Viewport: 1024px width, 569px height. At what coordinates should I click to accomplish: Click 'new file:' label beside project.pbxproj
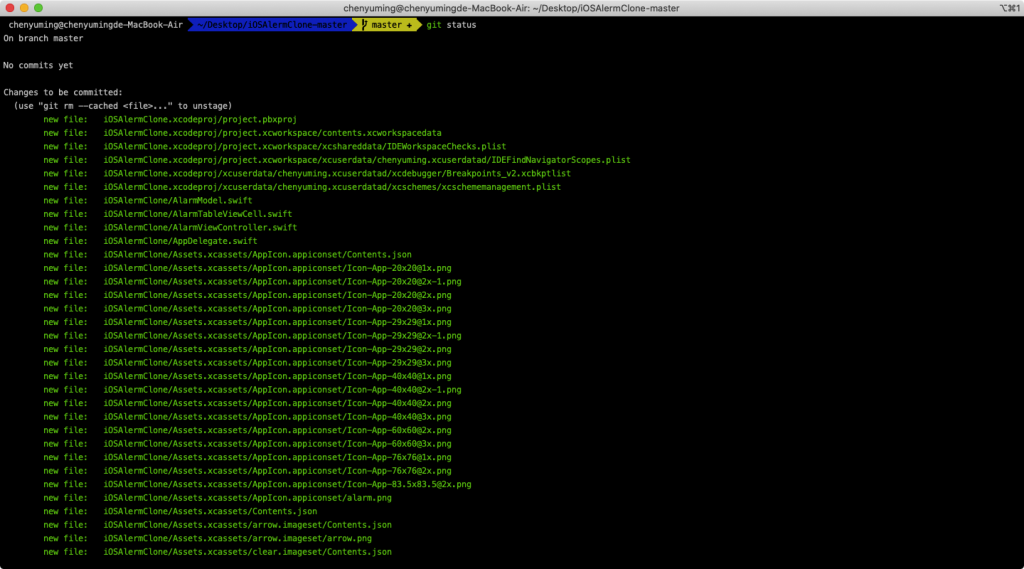click(x=65, y=120)
